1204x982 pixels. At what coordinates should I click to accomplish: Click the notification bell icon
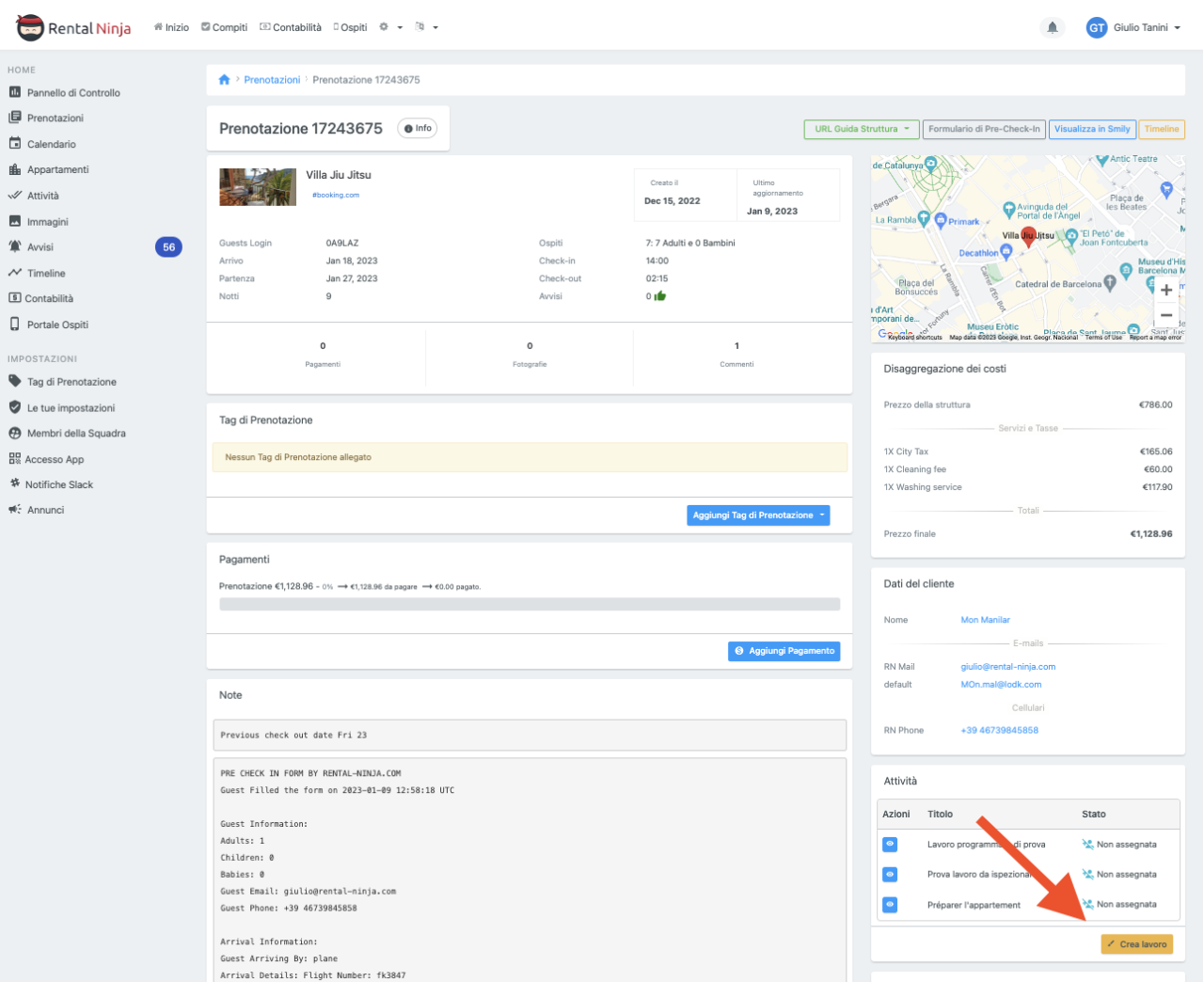point(1052,27)
